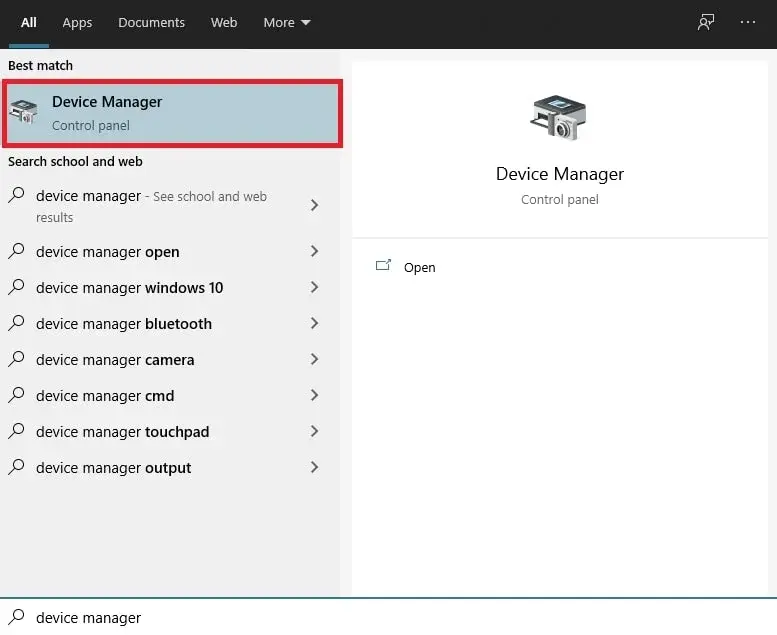Expand arrow for 'device manager windows 10'

(x=314, y=287)
